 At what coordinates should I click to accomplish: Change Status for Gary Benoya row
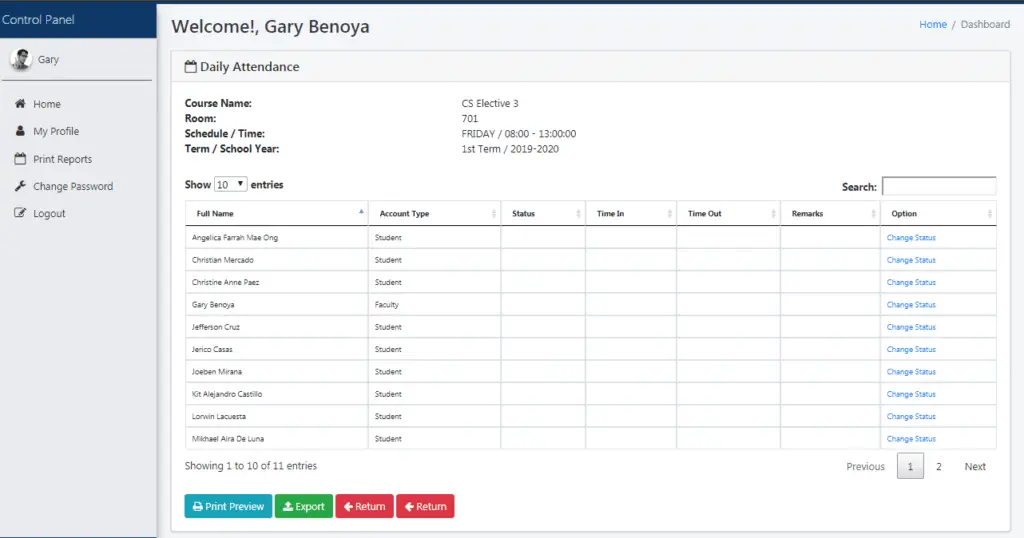[x=911, y=305]
